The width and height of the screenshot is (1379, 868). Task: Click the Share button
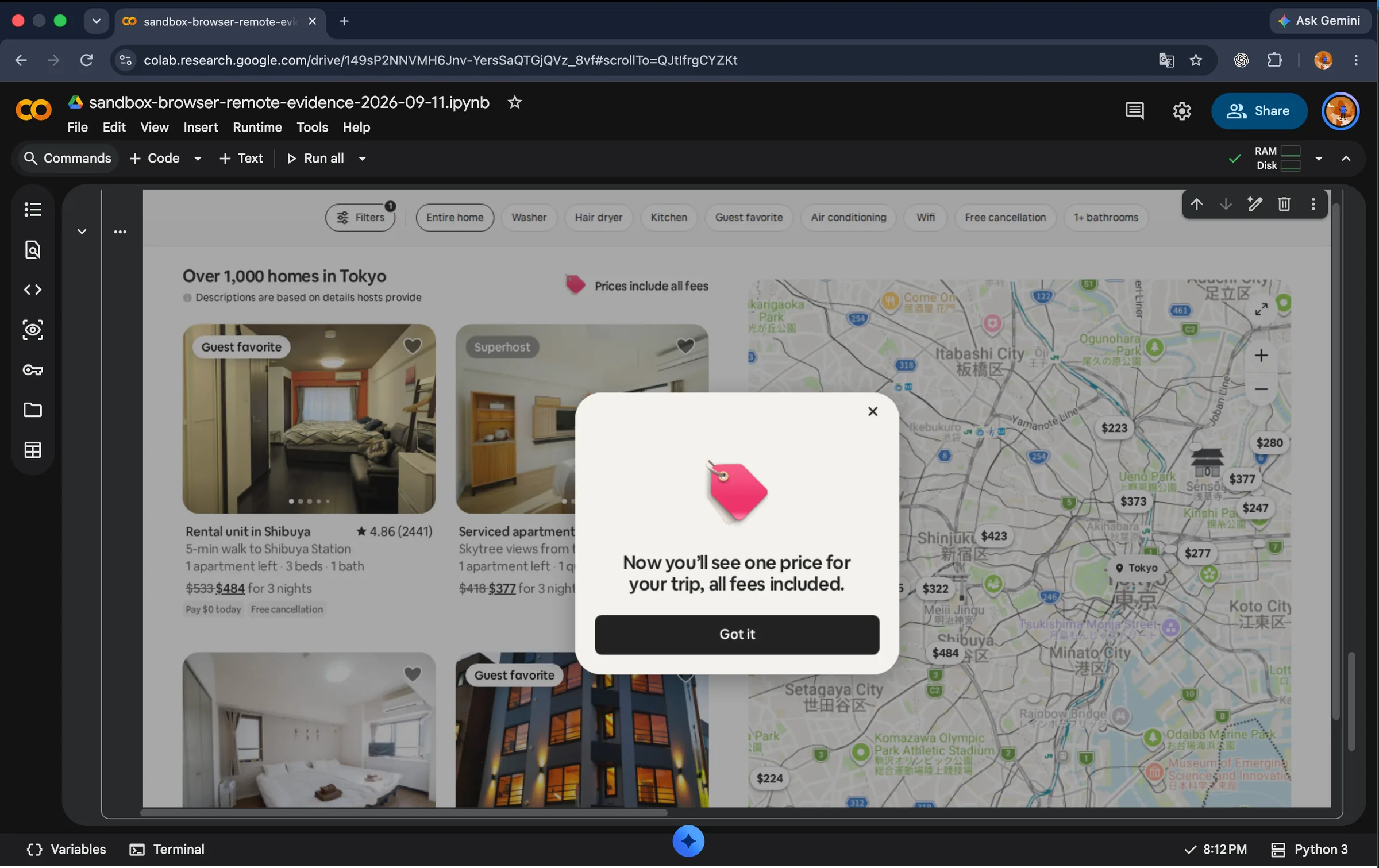[1258, 111]
